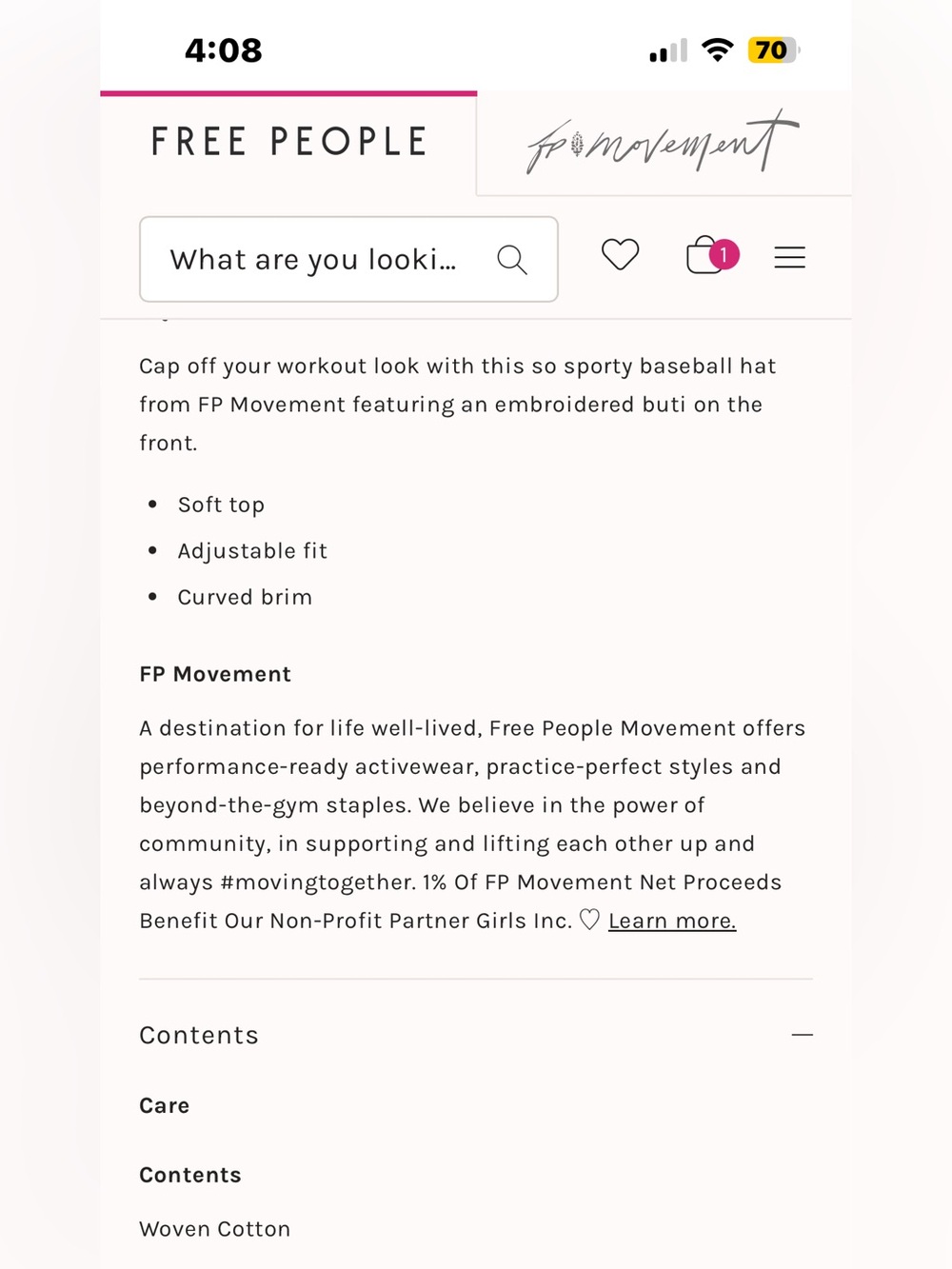
Task: Follow the Learn more link
Action: point(672,921)
